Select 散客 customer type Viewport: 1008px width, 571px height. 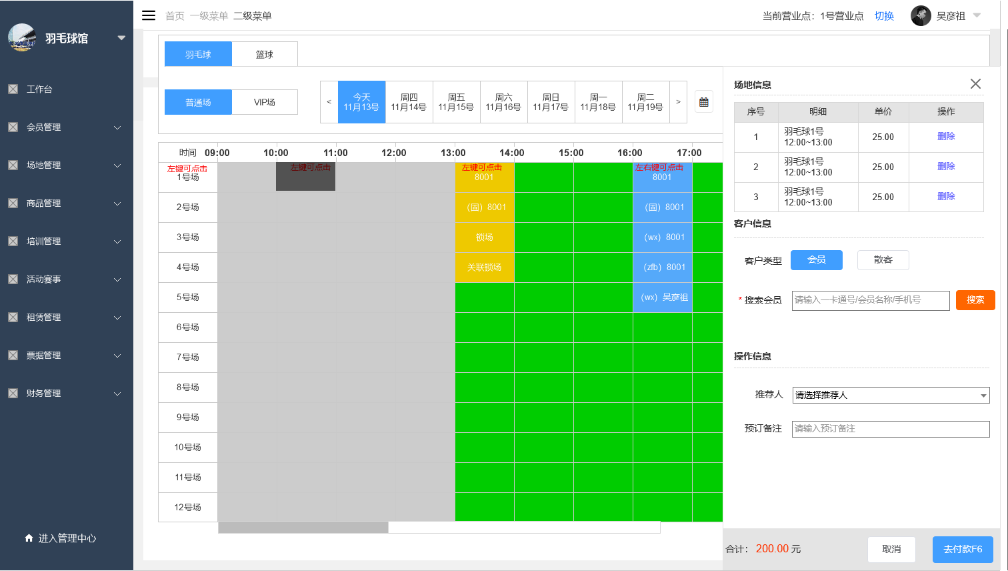click(x=883, y=260)
